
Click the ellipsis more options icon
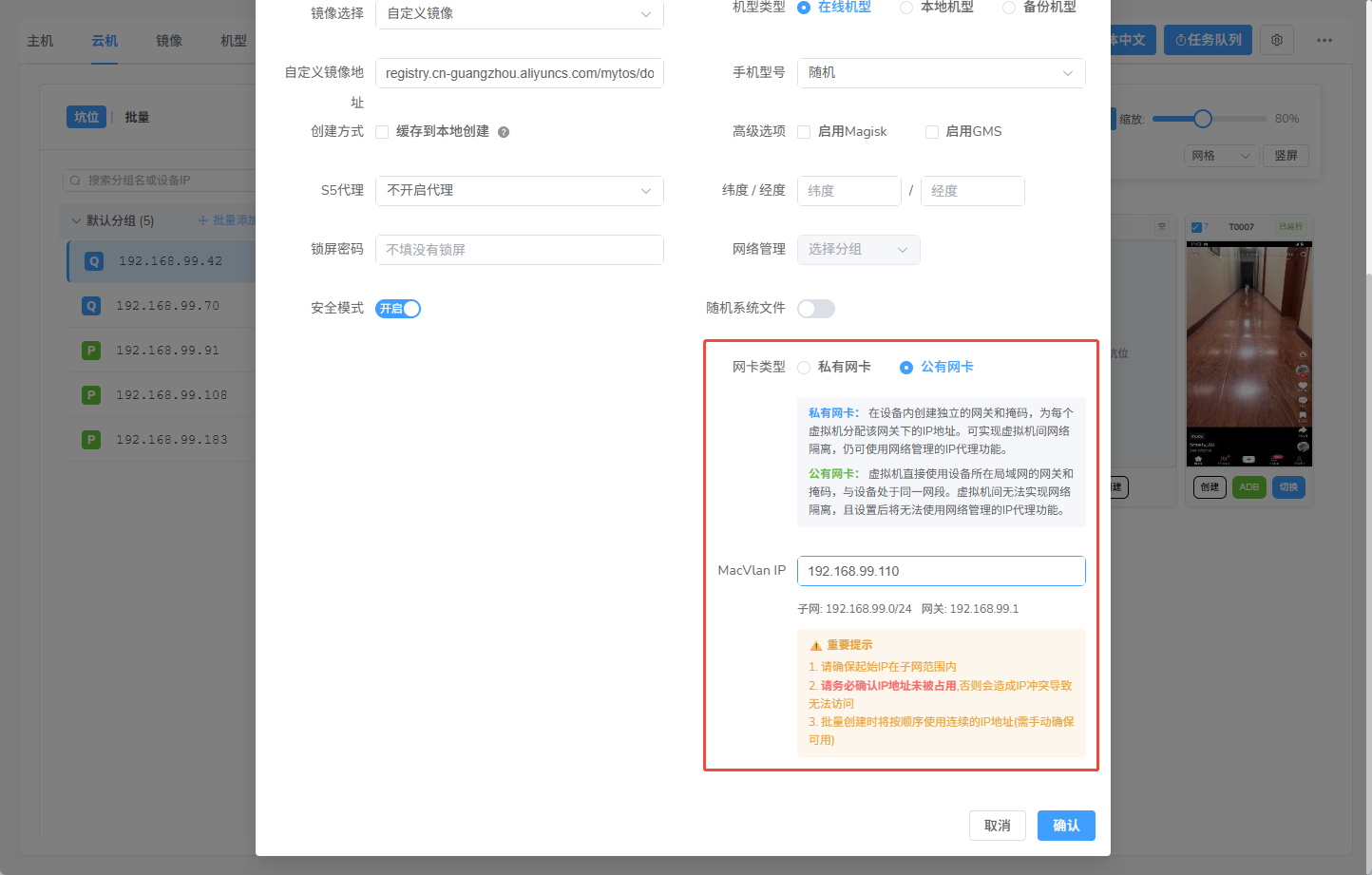pos(1324,40)
